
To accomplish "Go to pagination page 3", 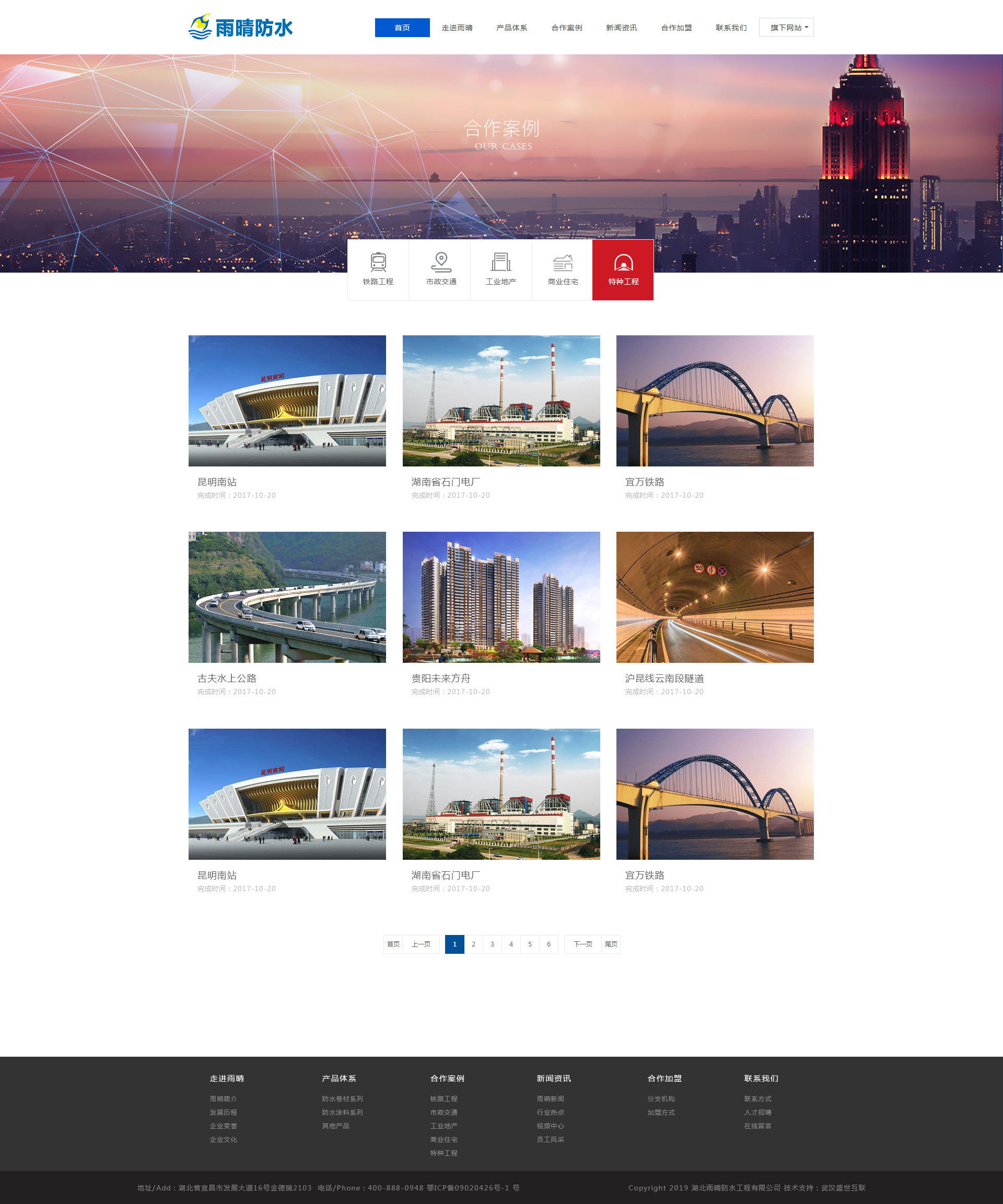I will 492,944.
